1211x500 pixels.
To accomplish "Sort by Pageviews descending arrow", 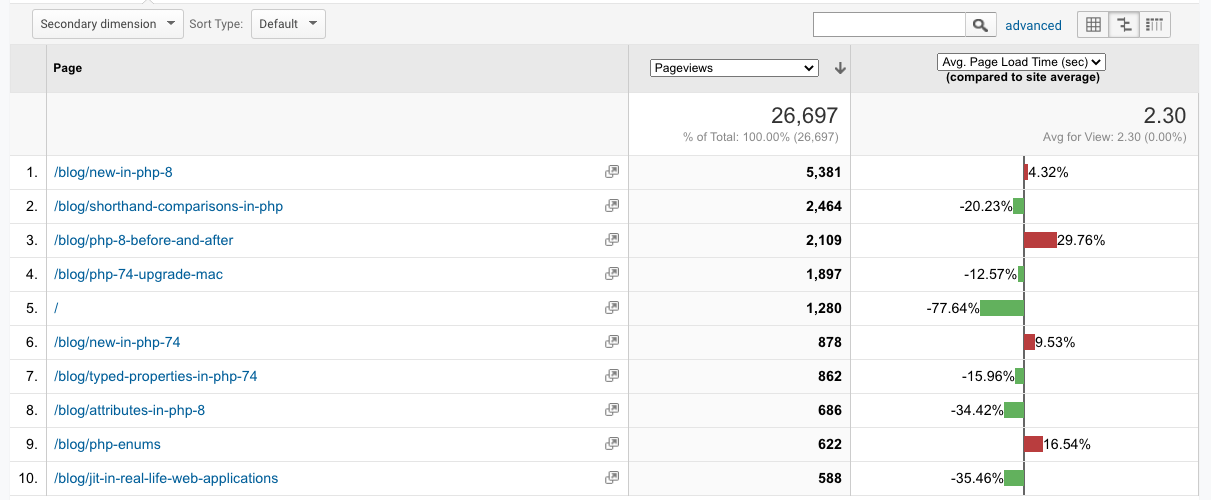I will [840, 68].
